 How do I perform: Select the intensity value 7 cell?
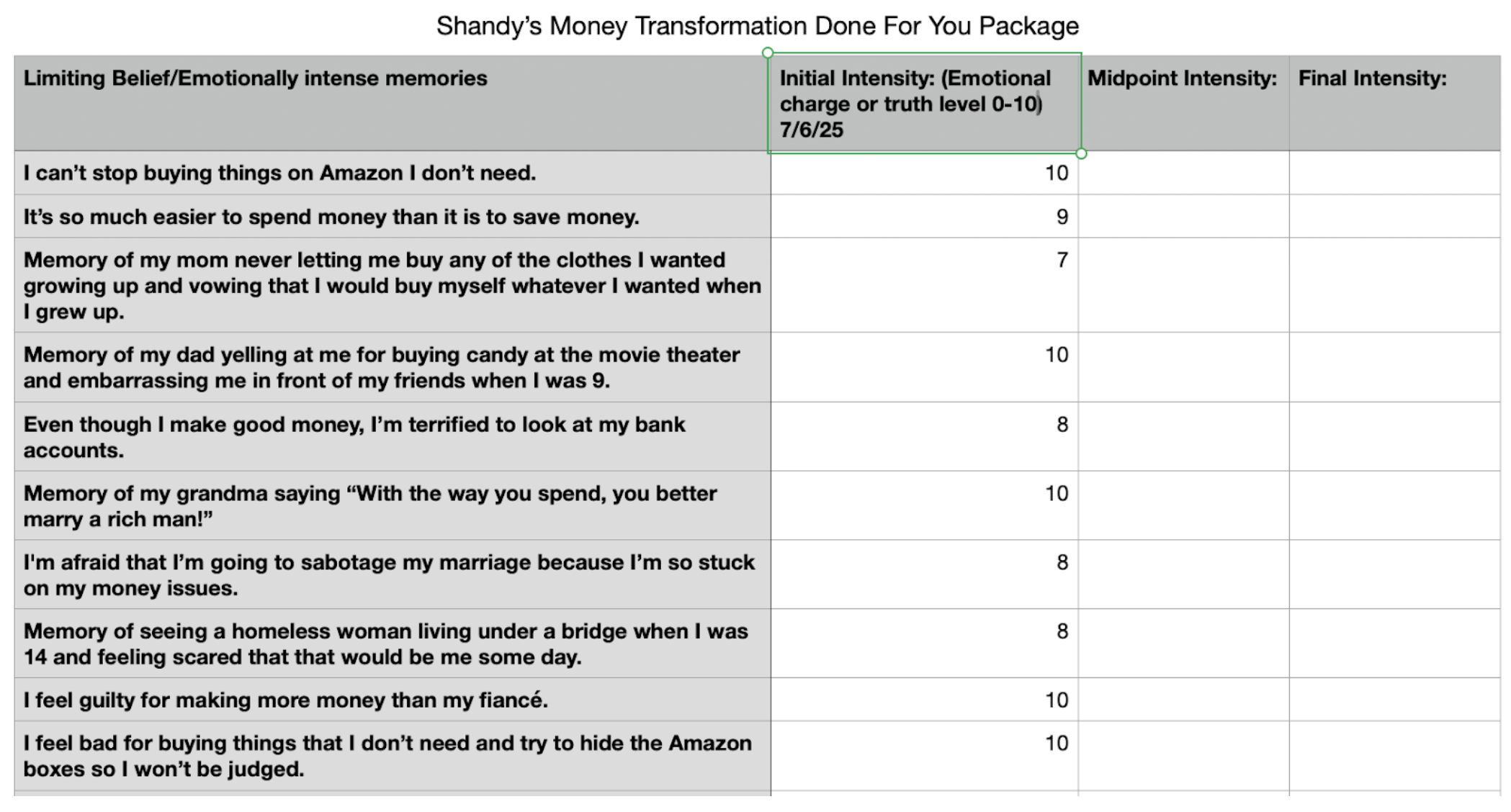(924, 285)
